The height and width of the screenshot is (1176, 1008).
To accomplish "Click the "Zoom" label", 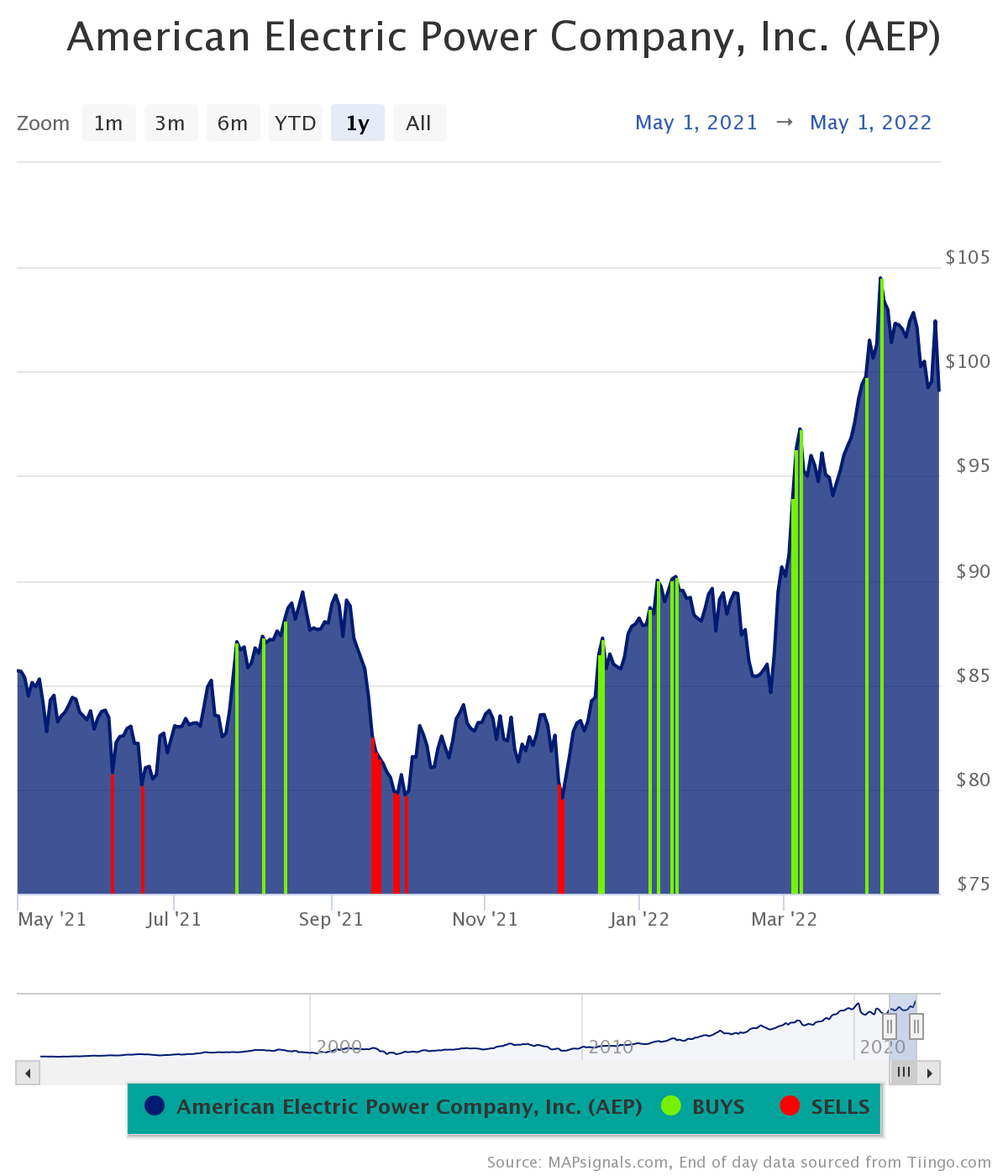I will coord(43,123).
